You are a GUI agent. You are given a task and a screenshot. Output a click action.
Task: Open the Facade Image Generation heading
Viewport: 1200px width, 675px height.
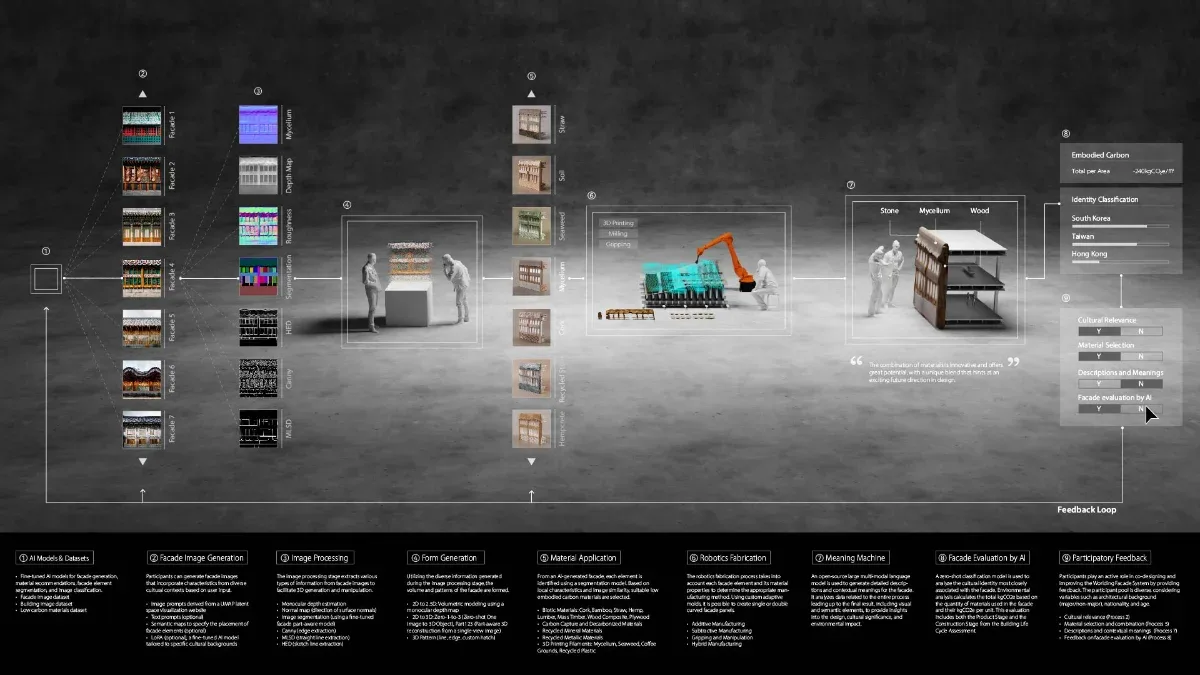pyautogui.click(x=196, y=558)
